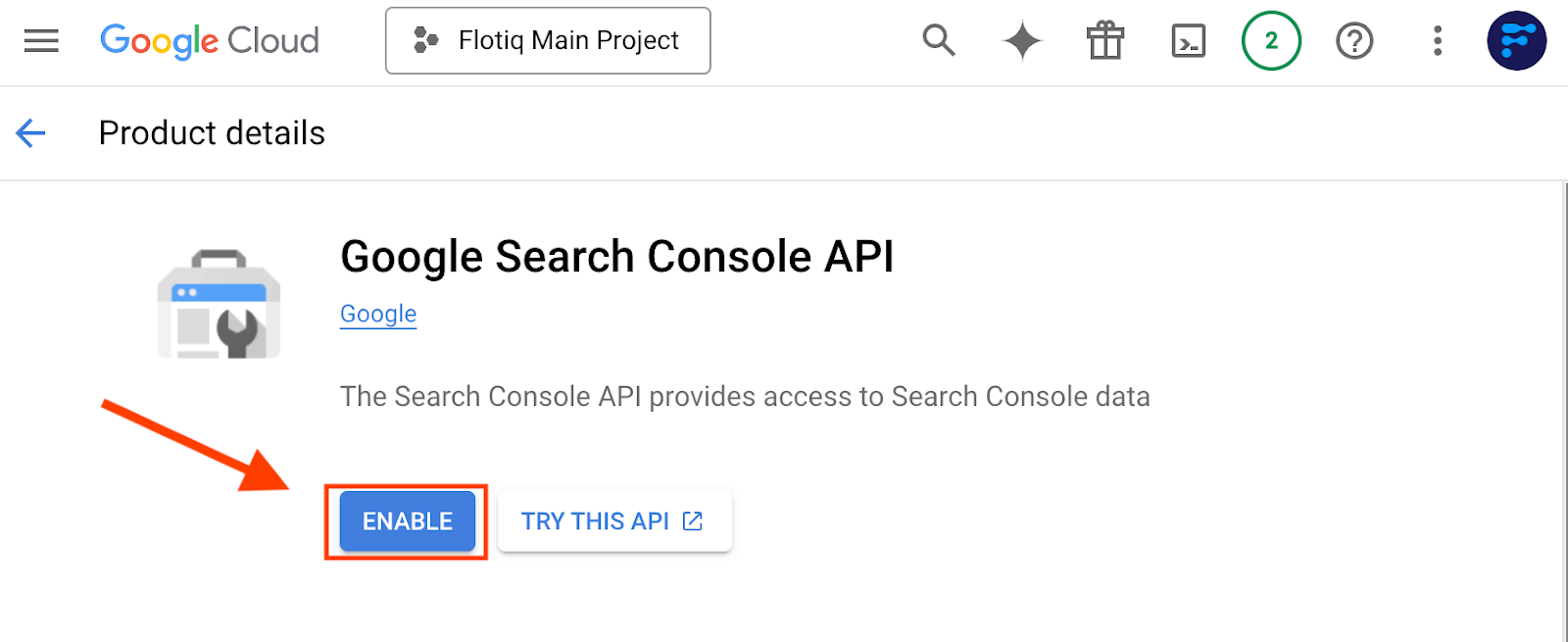Open the hamburger navigation menu
This screenshot has height=642, width=1568.
point(41,41)
